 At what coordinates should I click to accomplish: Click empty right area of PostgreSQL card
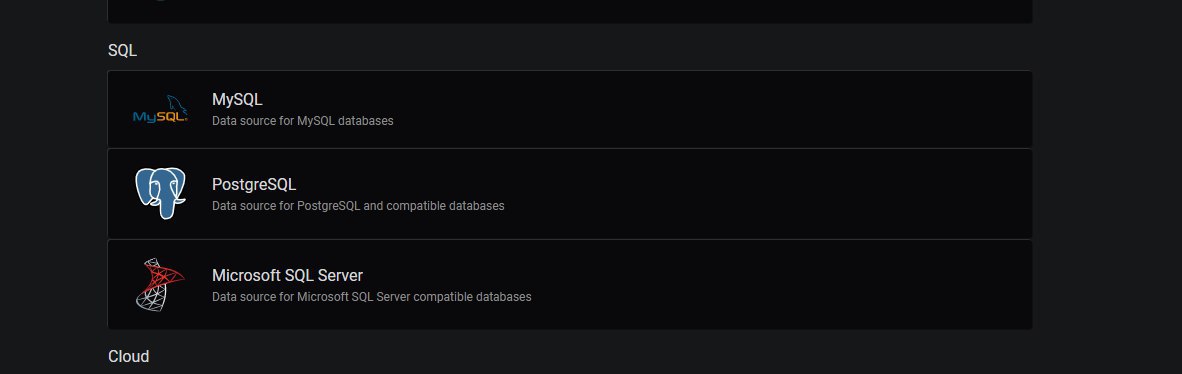pyautogui.click(x=754, y=194)
